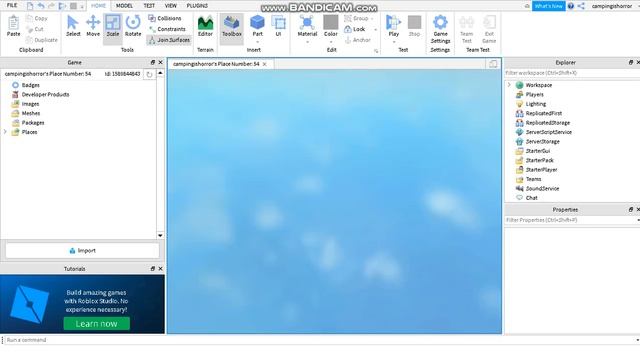This screenshot has height=360, width=640.
Task: Activate the Move tool
Action: (x=93, y=26)
